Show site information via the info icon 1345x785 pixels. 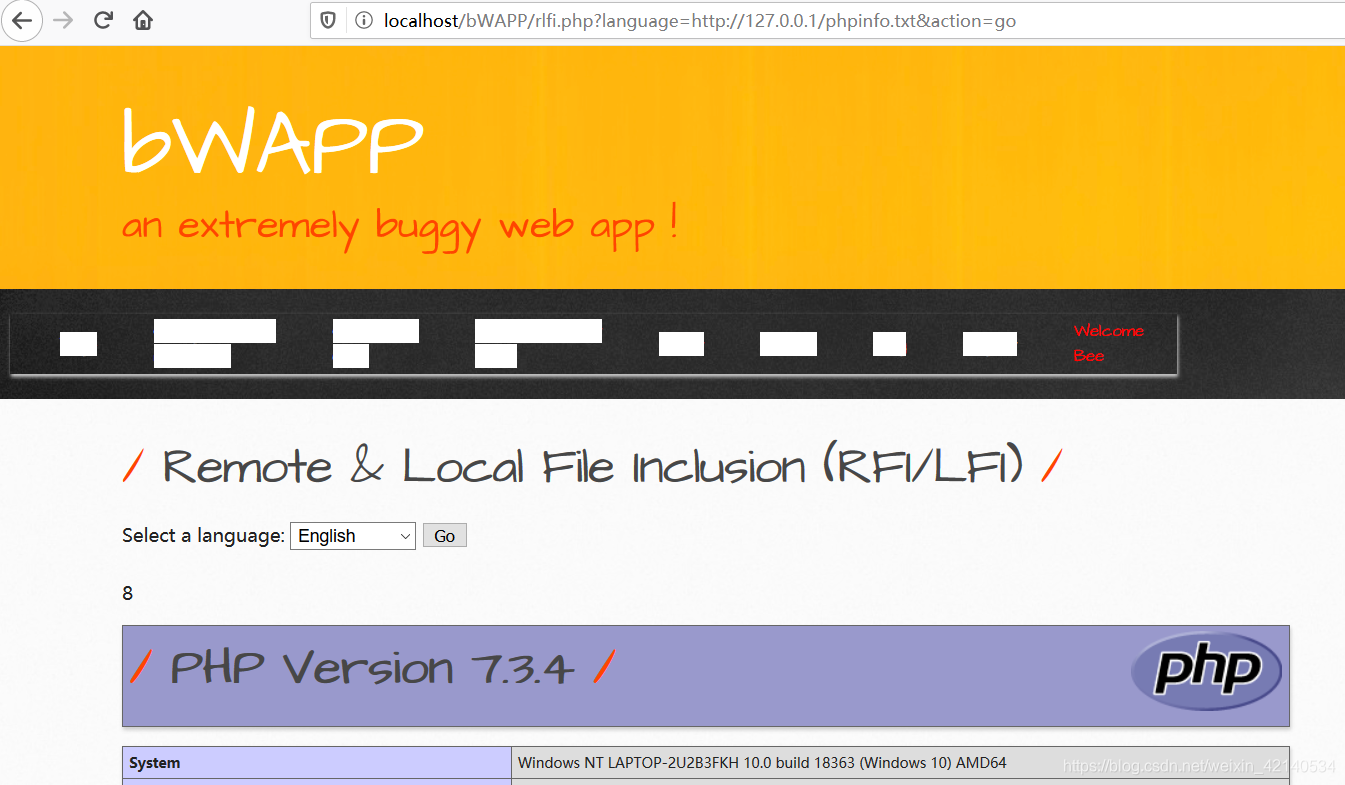pyautogui.click(x=364, y=20)
